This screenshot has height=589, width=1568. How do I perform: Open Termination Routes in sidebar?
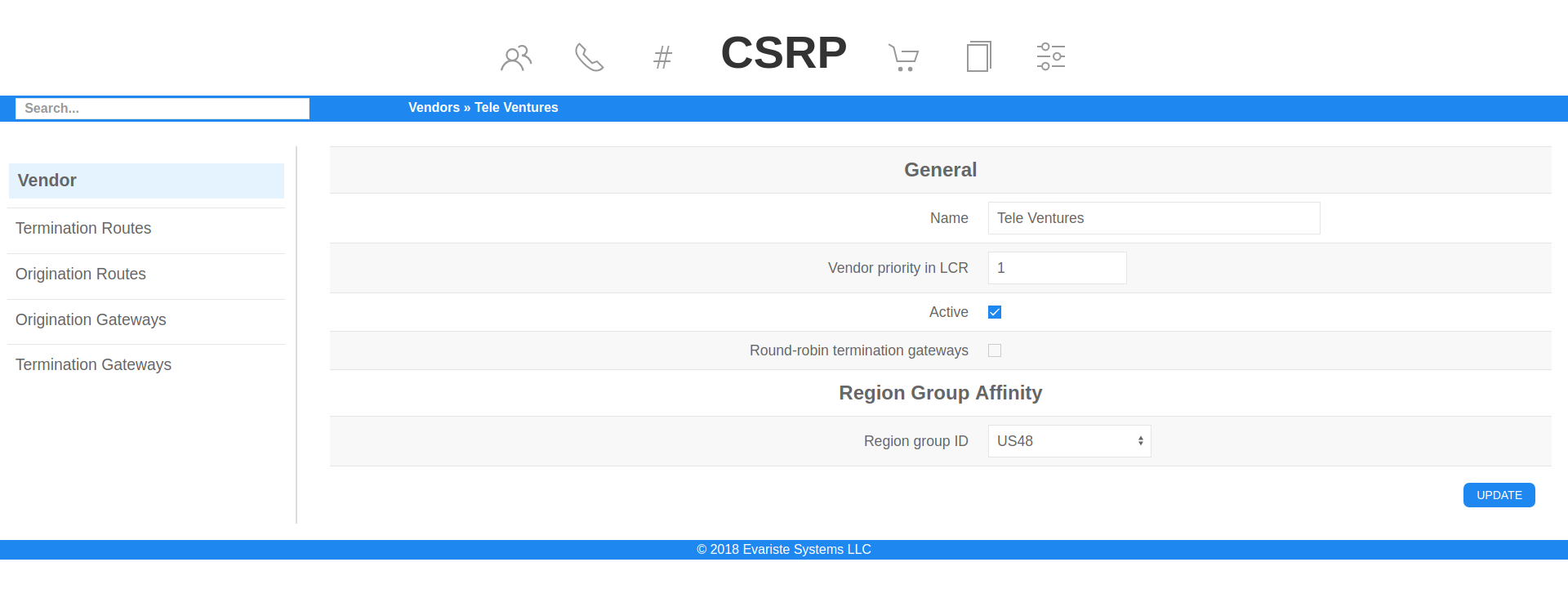[83, 229]
